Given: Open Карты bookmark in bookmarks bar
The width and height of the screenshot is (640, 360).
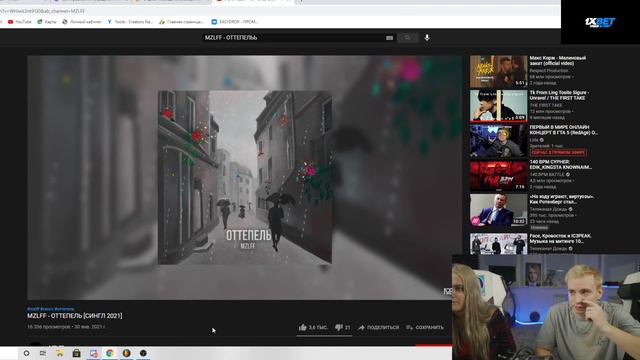Looking at the screenshot, I should (x=47, y=22).
